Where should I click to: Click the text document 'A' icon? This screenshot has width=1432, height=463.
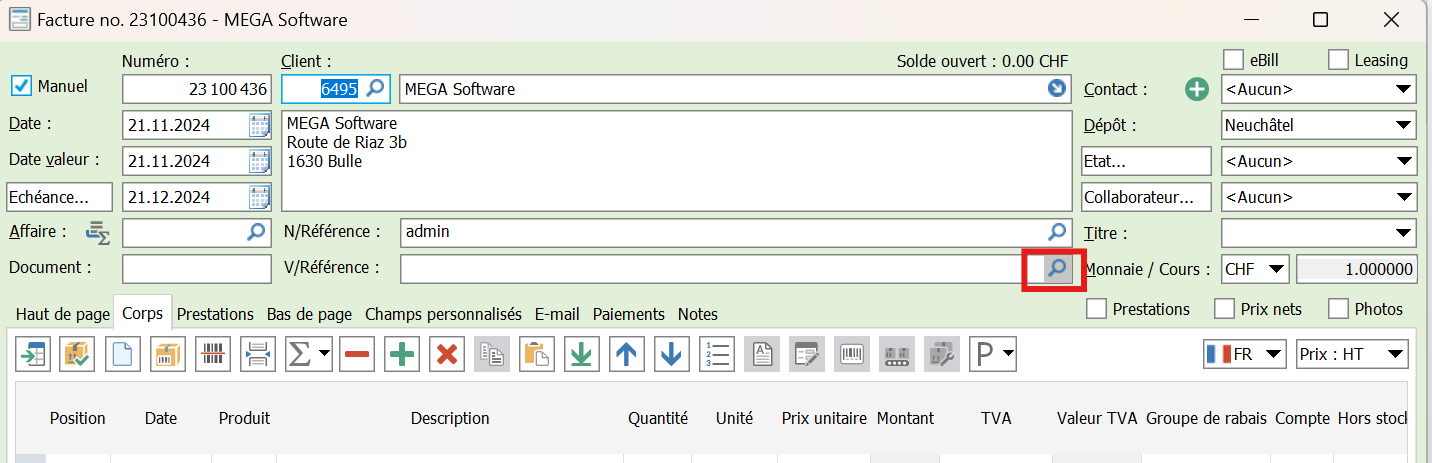click(762, 354)
